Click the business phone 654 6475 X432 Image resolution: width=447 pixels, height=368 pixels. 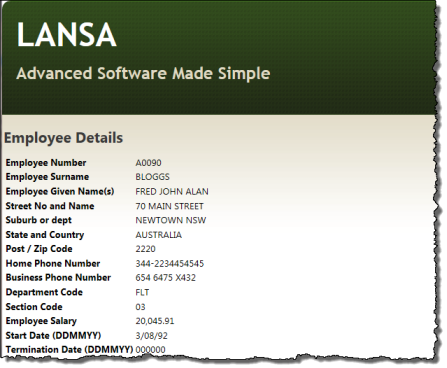click(x=166, y=278)
